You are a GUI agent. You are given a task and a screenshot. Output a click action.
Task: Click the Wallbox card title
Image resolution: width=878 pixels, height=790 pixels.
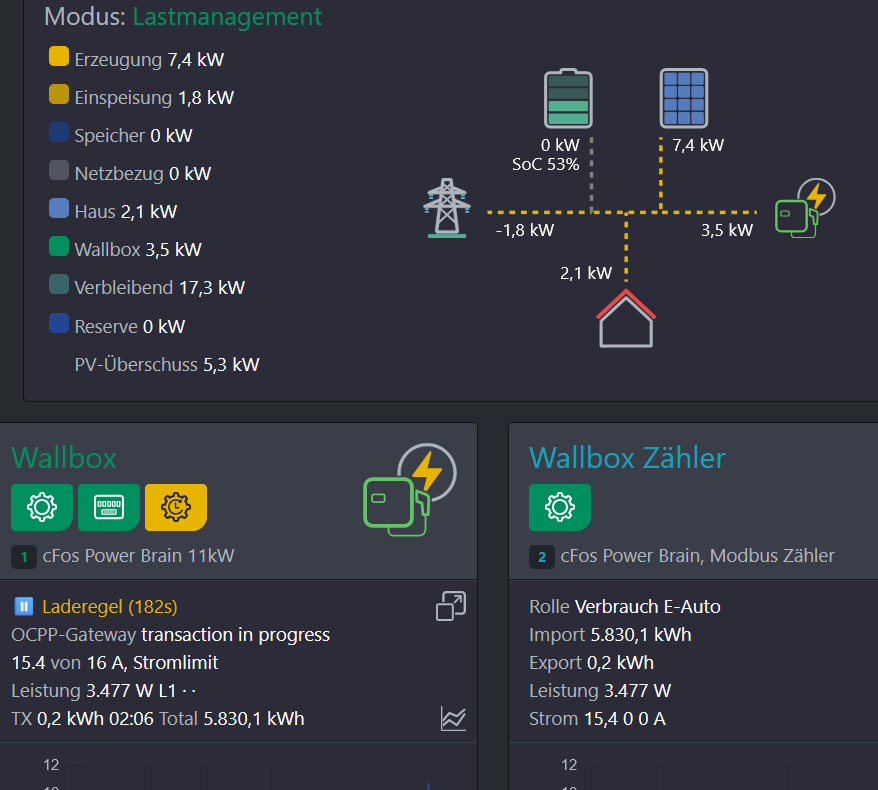[x=64, y=458]
